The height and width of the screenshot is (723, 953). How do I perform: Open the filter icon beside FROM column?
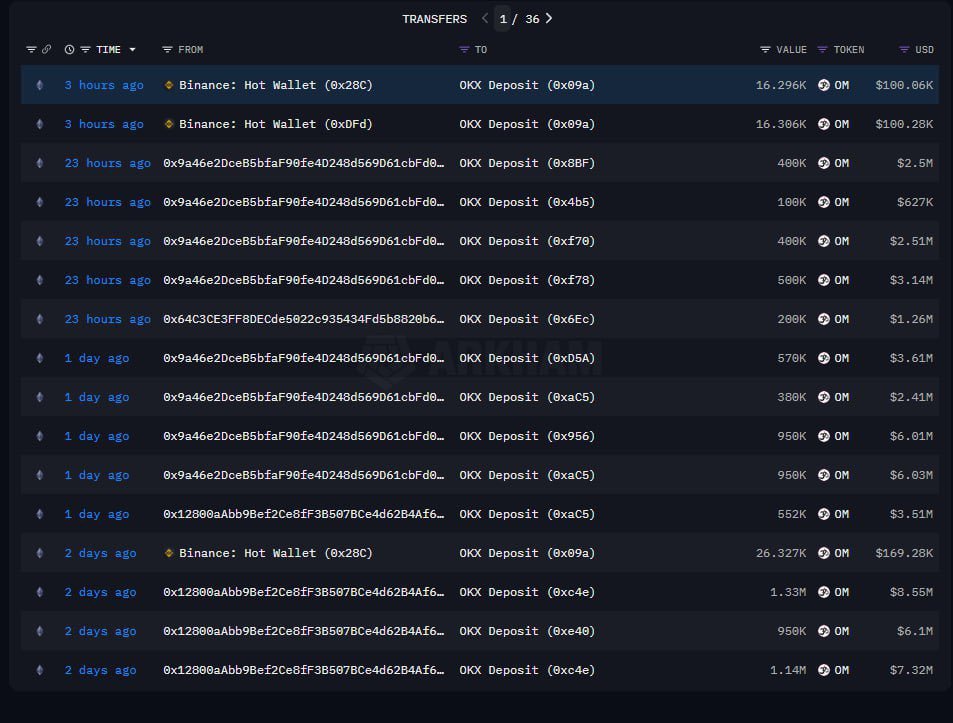(x=167, y=49)
